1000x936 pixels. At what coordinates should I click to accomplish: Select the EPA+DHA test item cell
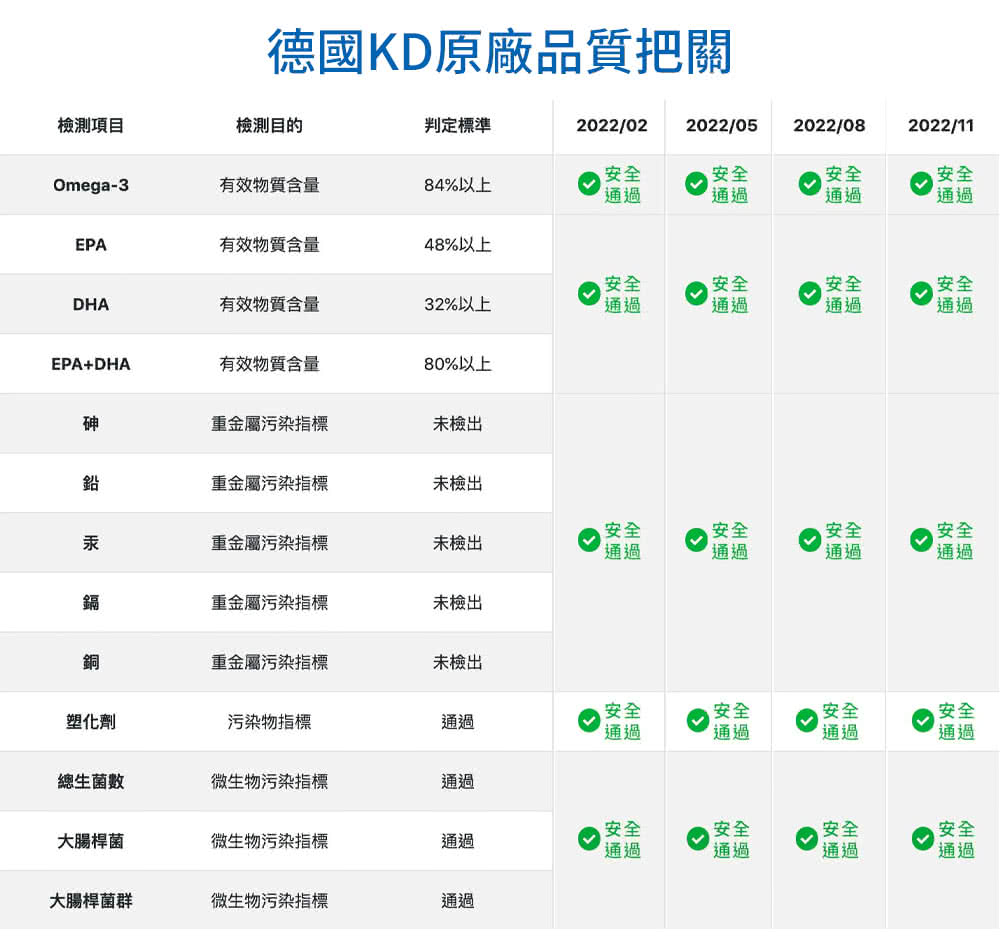91,364
